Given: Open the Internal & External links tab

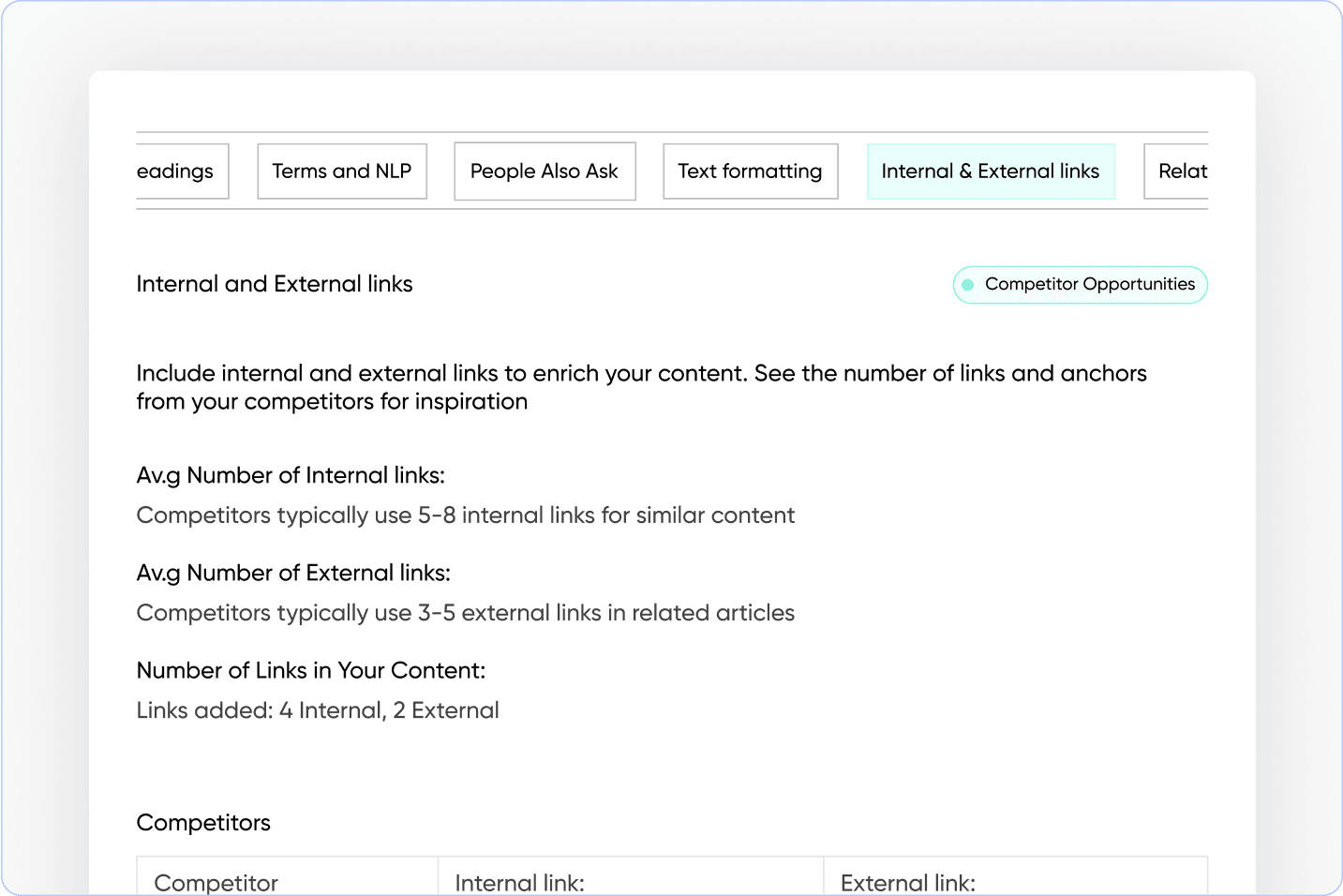Looking at the screenshot, I should click(990, 172).
